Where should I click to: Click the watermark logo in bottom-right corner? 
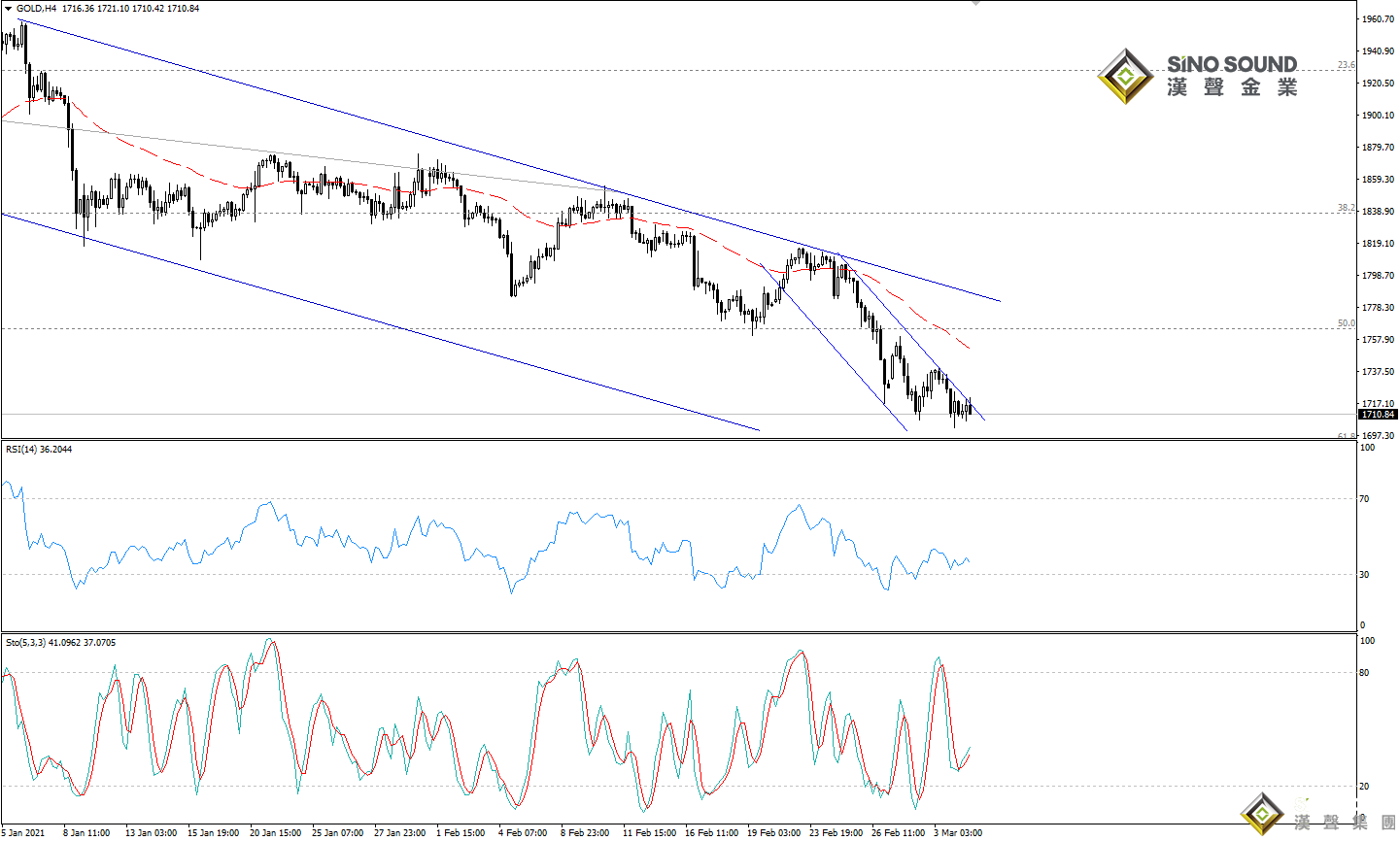[1262, 813]
